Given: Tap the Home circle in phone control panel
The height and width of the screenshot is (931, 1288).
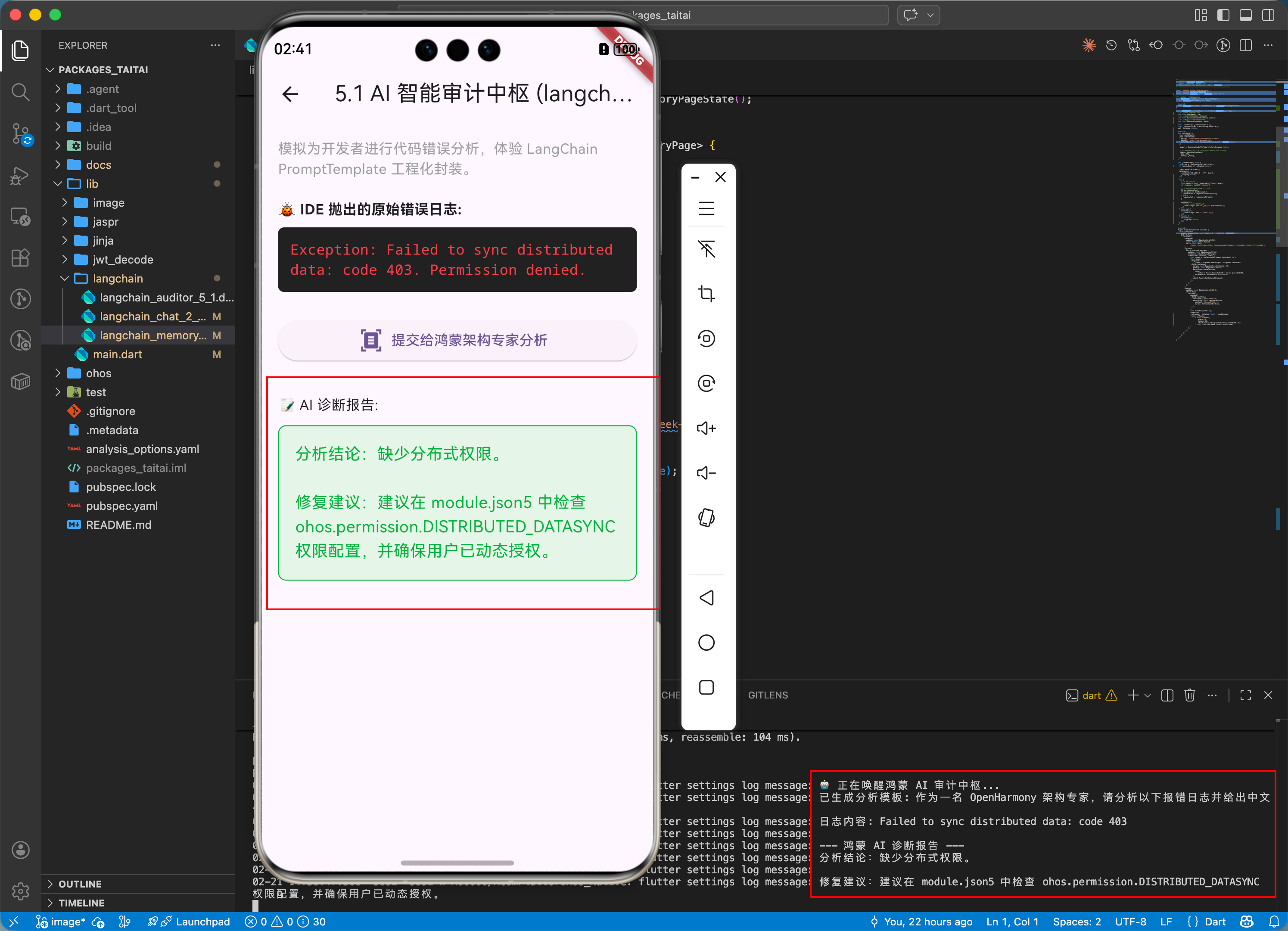Looking at the screenshot, I should click(706, 642).
